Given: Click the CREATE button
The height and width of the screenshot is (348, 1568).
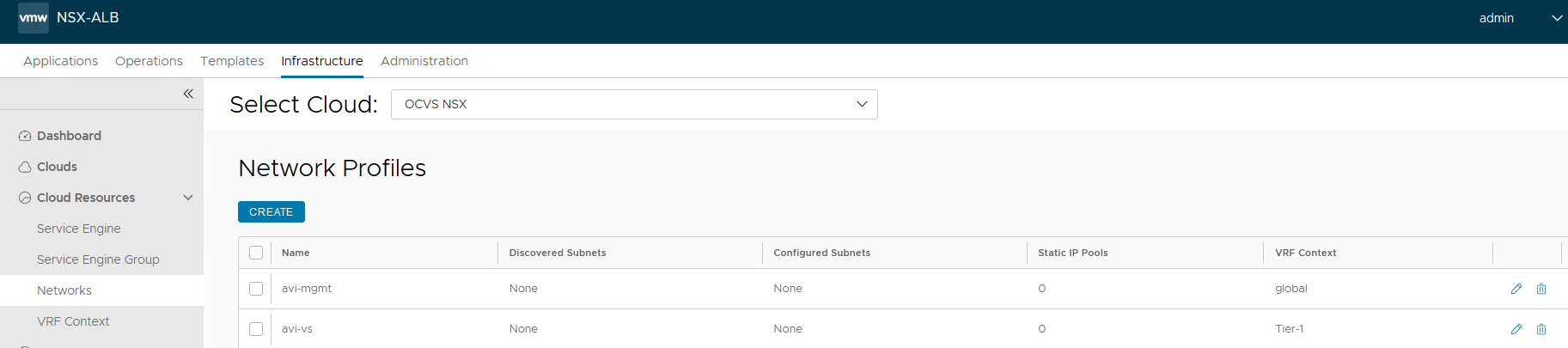Looking at the screenshot, I should (272, 211).
